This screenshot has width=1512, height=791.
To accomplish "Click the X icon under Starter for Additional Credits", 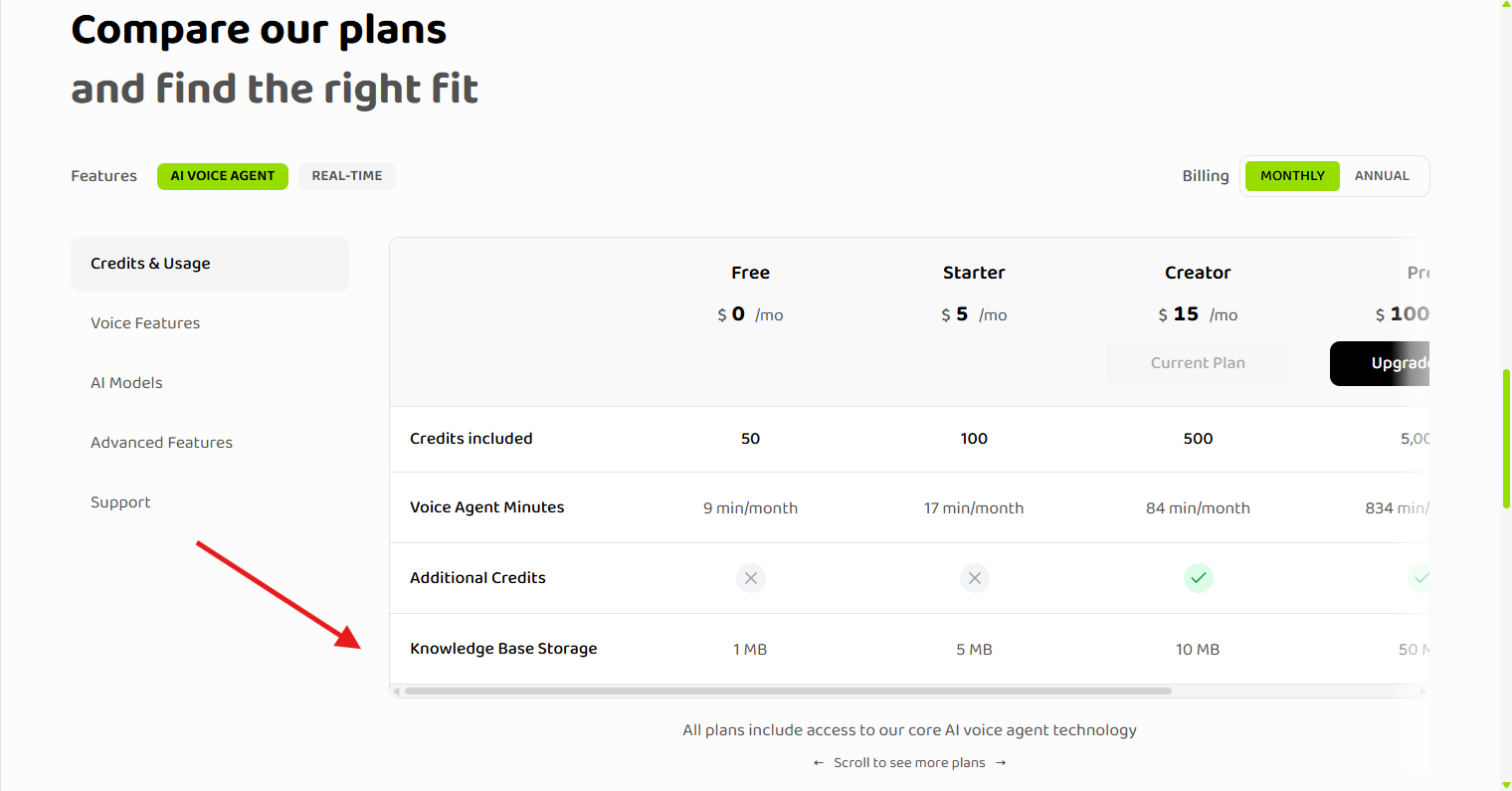I will [974, 578].
